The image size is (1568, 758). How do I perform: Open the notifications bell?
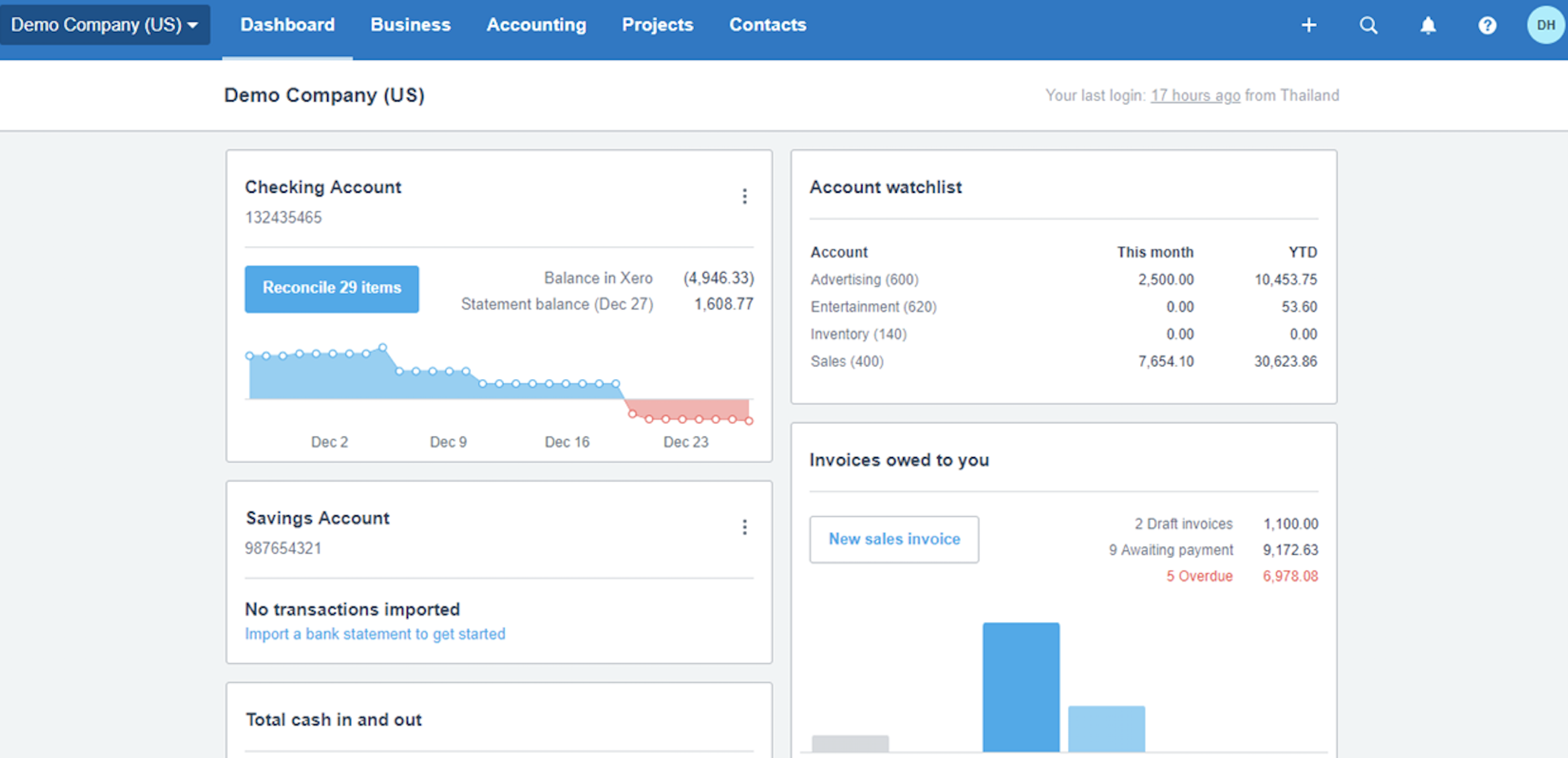(1428, 25)
